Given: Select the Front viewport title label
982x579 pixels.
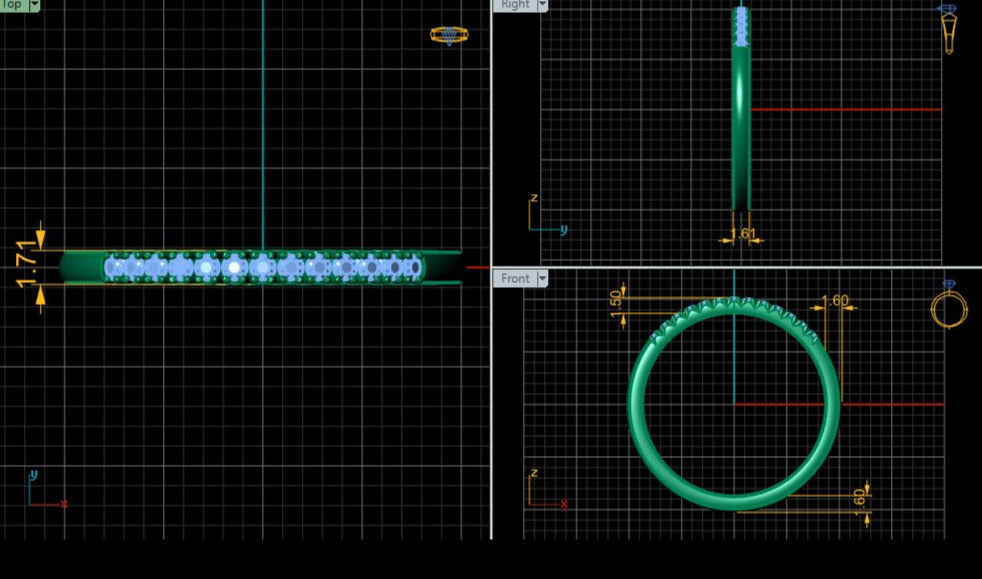Looking at the screenshot, I should click(515, 278).
